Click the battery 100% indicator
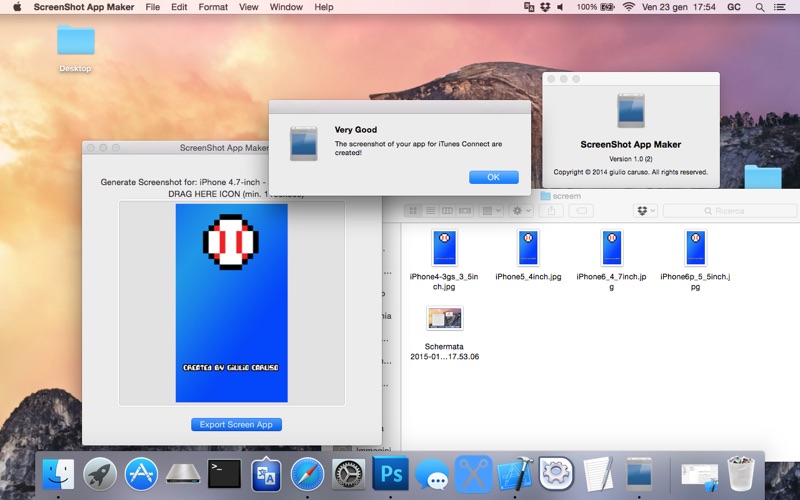Screen dimensions: 800x500 pos(595,7)
